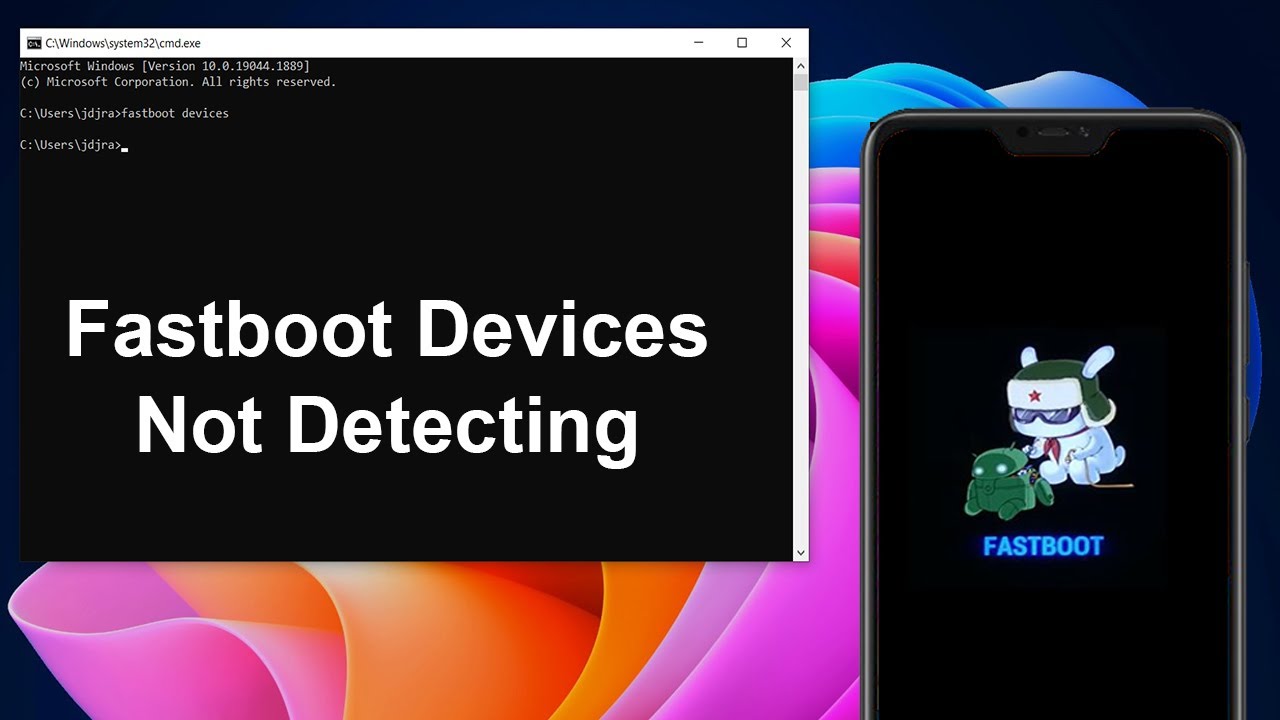The width and height of the screenshot is (1280, 720).
Task: Maximize the Command Prompt window
Action: (x=742, y=43)
